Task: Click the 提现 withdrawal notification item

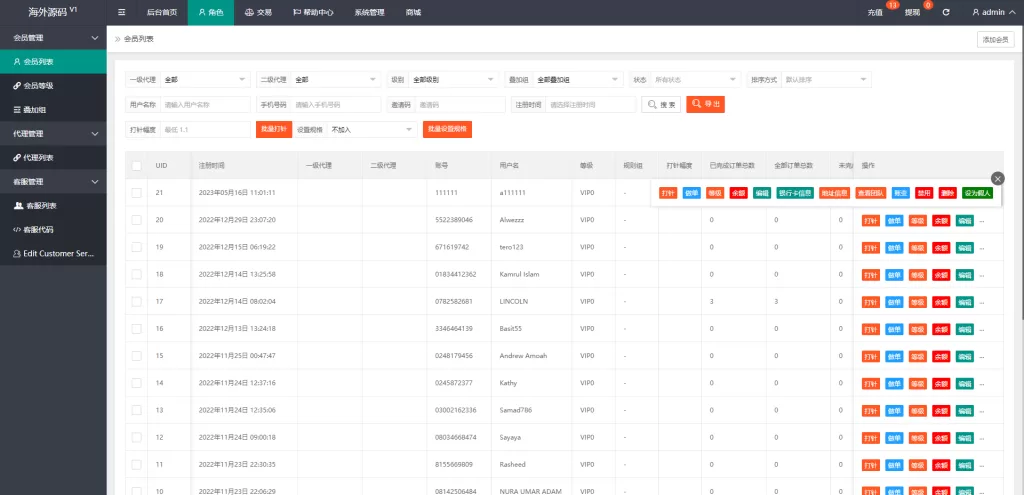Action: point(913,12)
